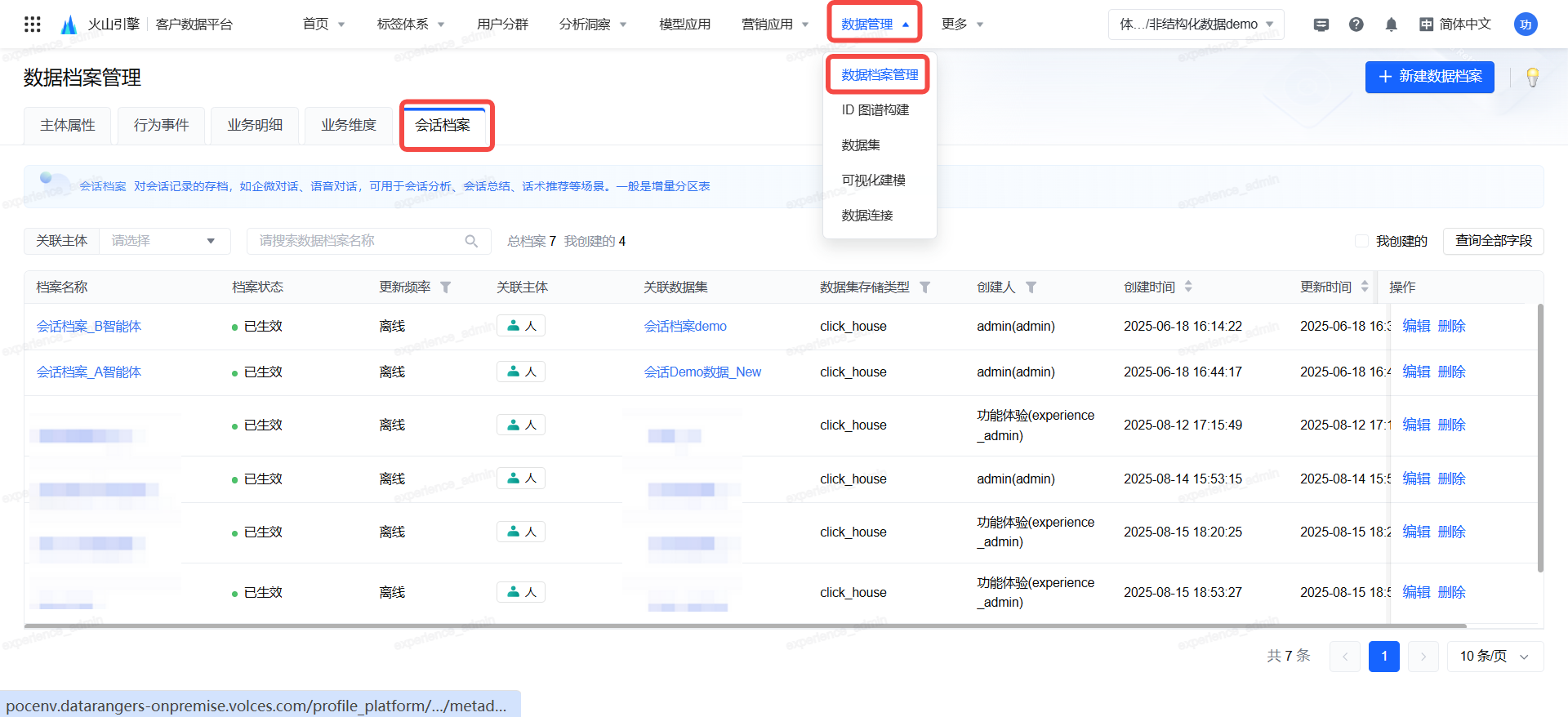
Task: Enable the 我创建的 checkbox
Action: tap(1361, 241)
